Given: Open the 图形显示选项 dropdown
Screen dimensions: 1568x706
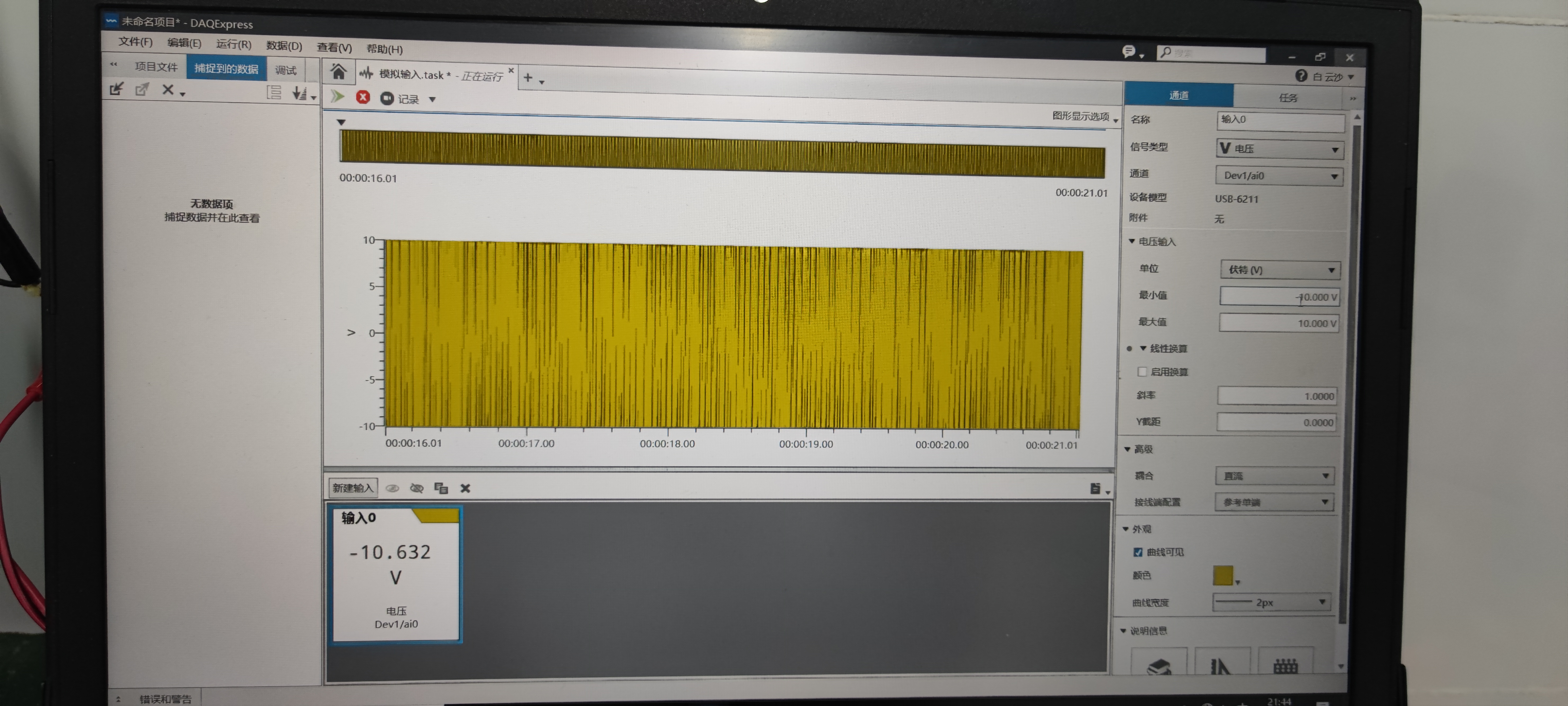Looking at the screenshot, I should pos(1085,116).
